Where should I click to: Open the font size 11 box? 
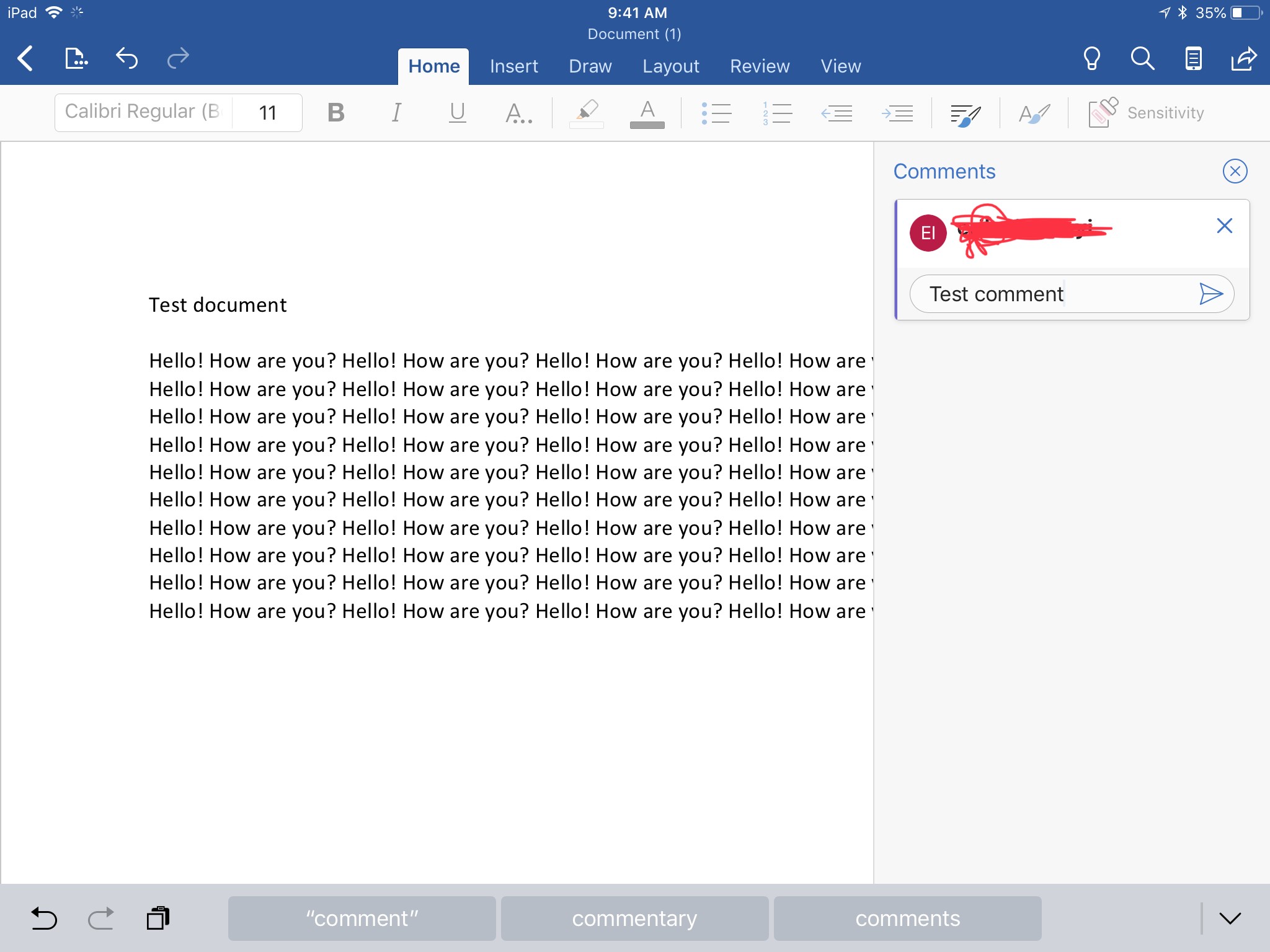(267, 113)
